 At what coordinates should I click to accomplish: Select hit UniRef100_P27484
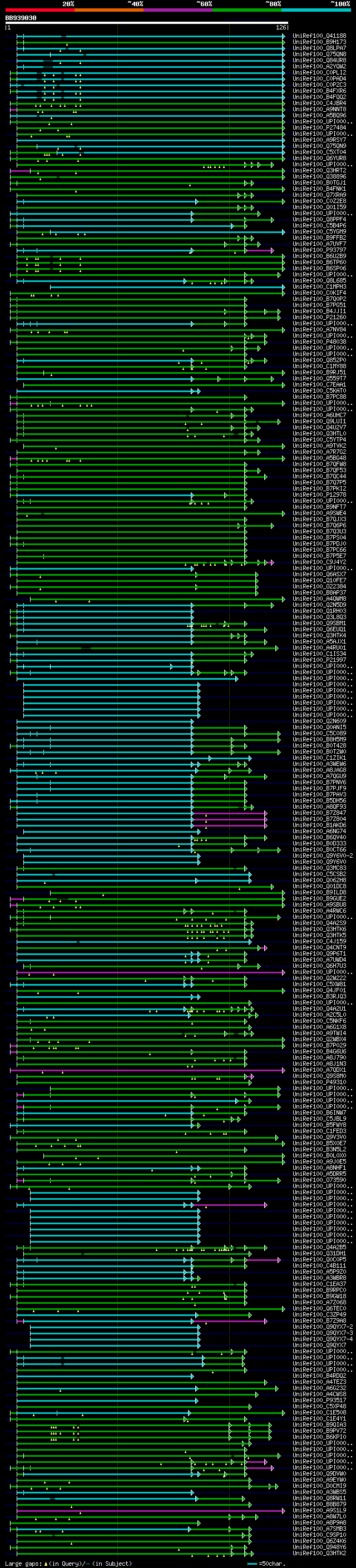(319, 128)
